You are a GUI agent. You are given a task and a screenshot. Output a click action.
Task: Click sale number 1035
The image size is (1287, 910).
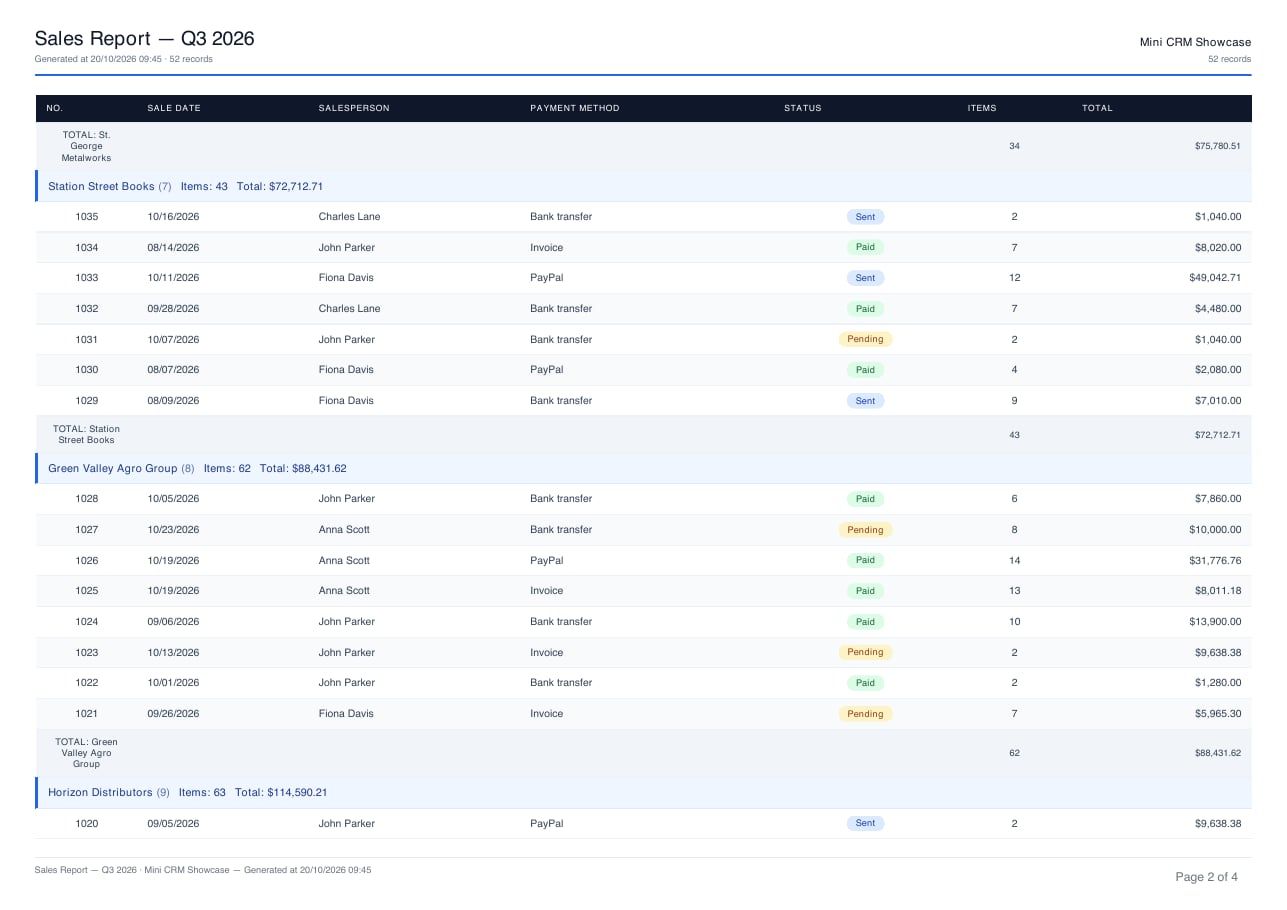87,217
